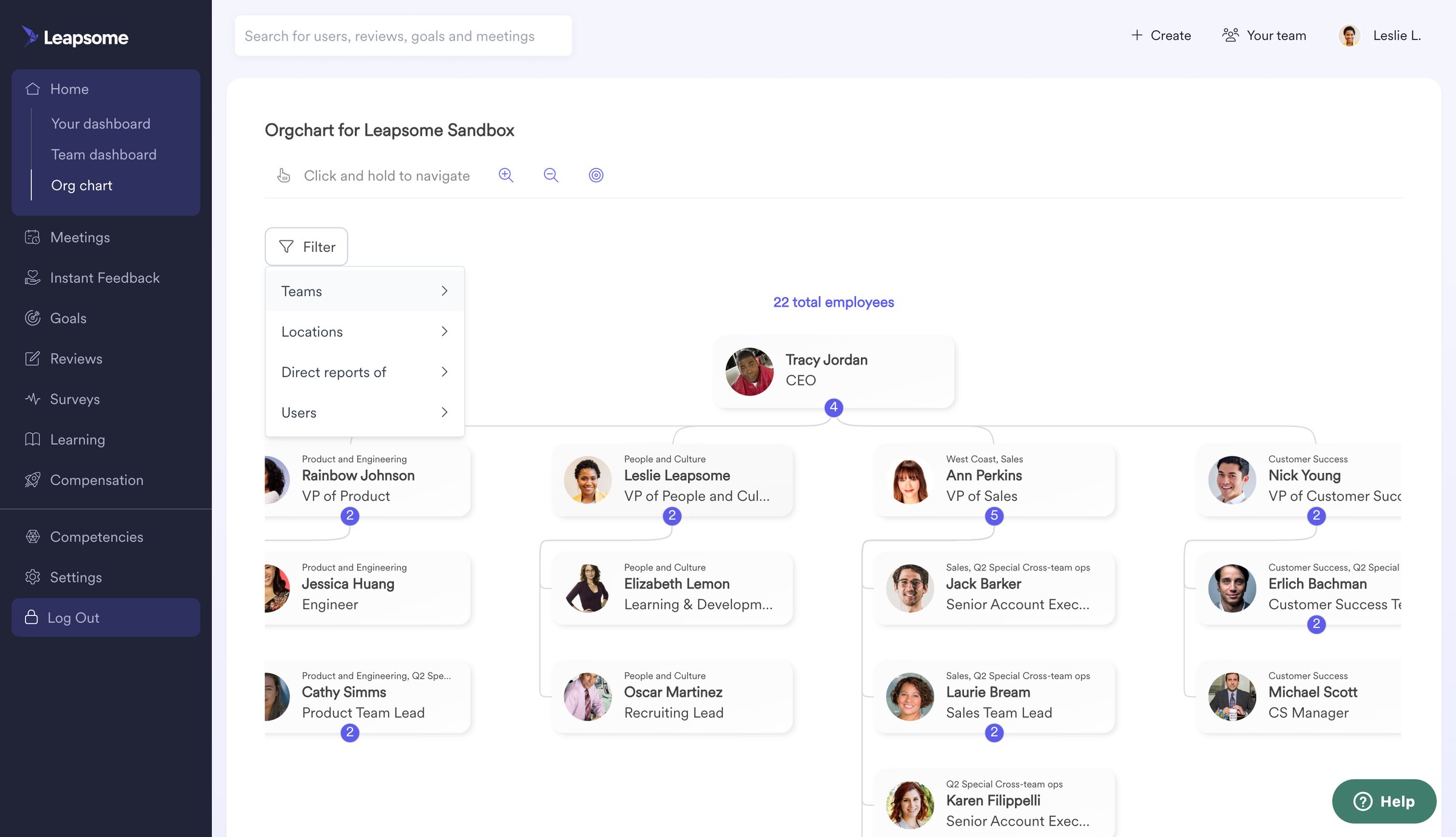
Task: Click the Leslie L. account name
Action: pyautogui.click(x=1397, y=36)
